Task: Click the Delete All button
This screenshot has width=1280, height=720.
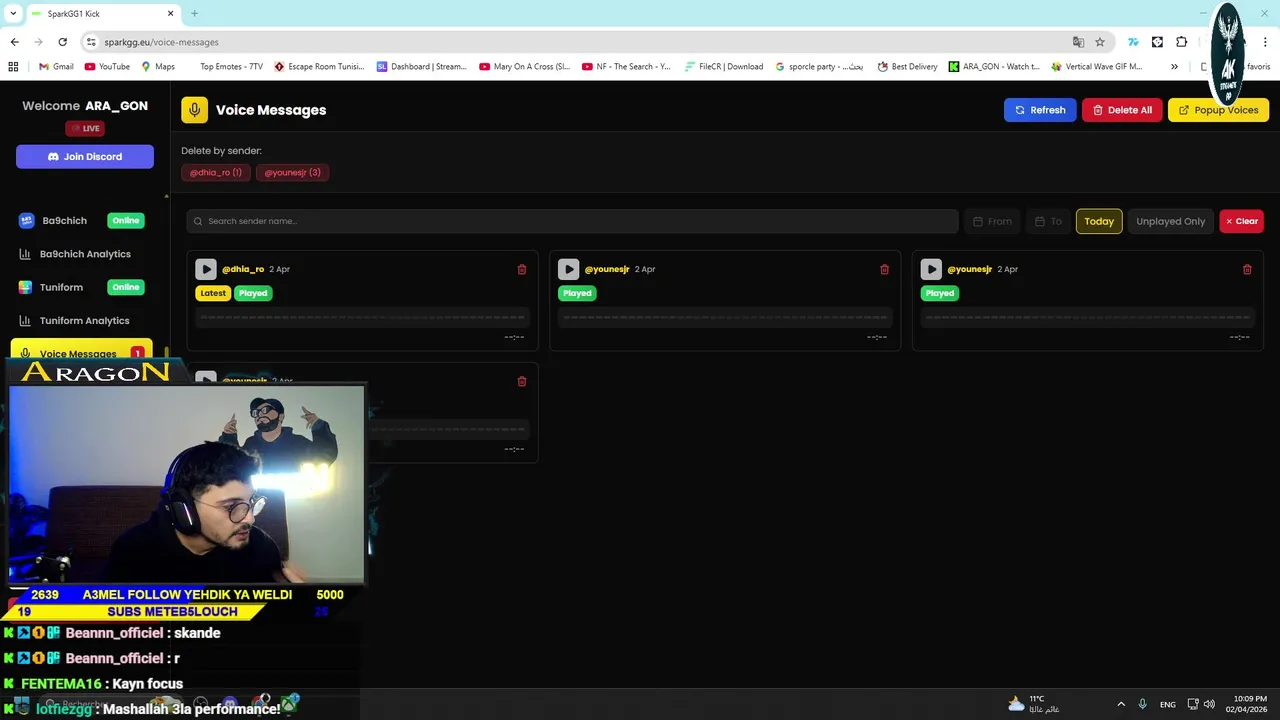Action: tap(1122, 110)
